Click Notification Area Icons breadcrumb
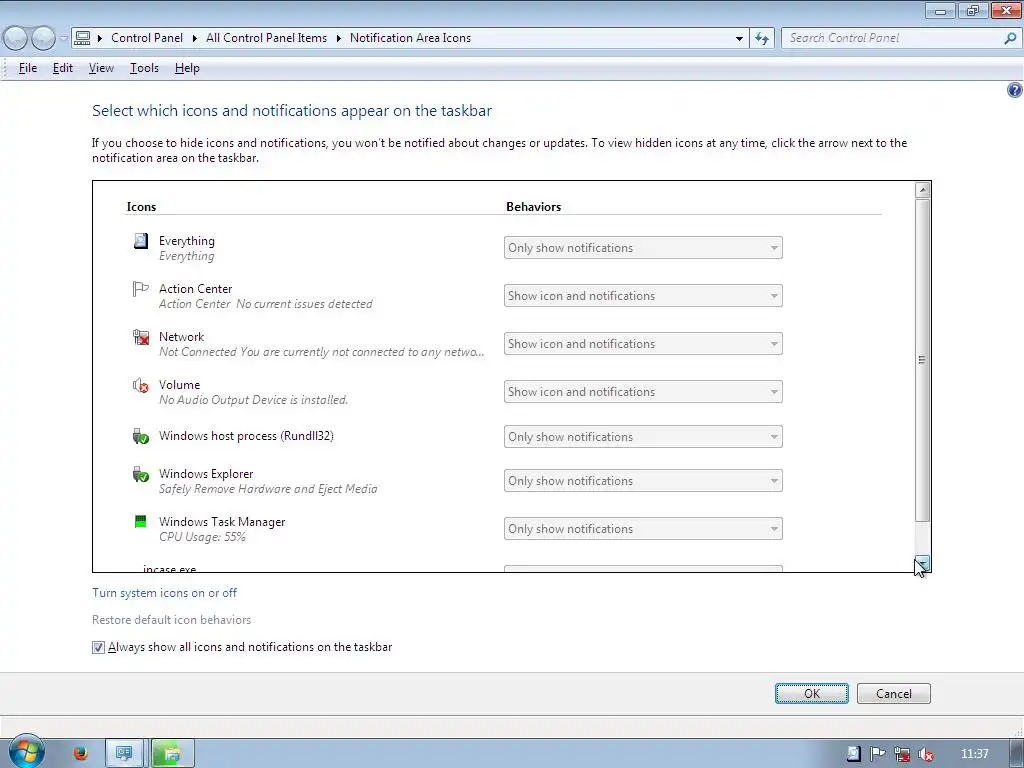 [410, 38]
